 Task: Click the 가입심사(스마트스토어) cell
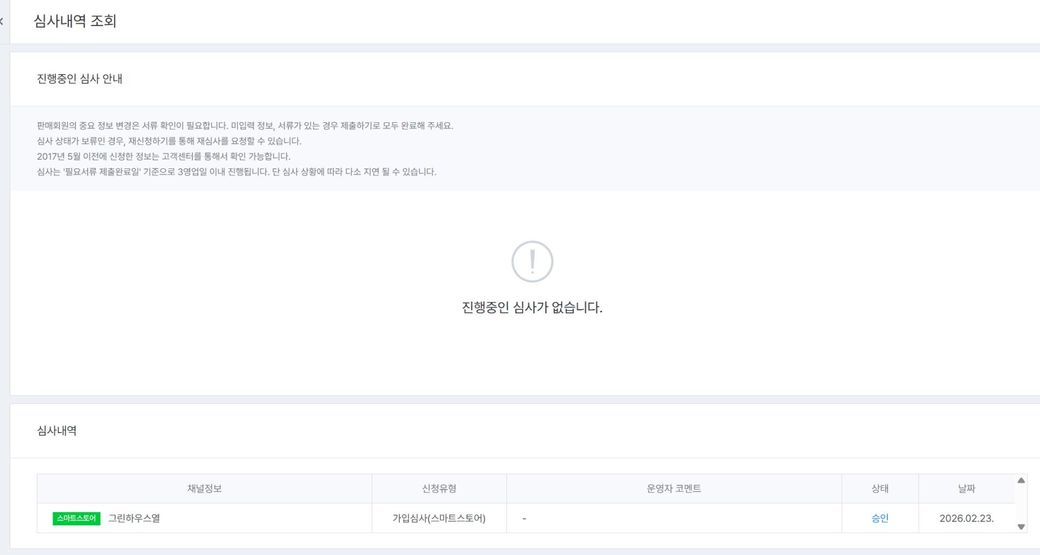pos(439,518)
